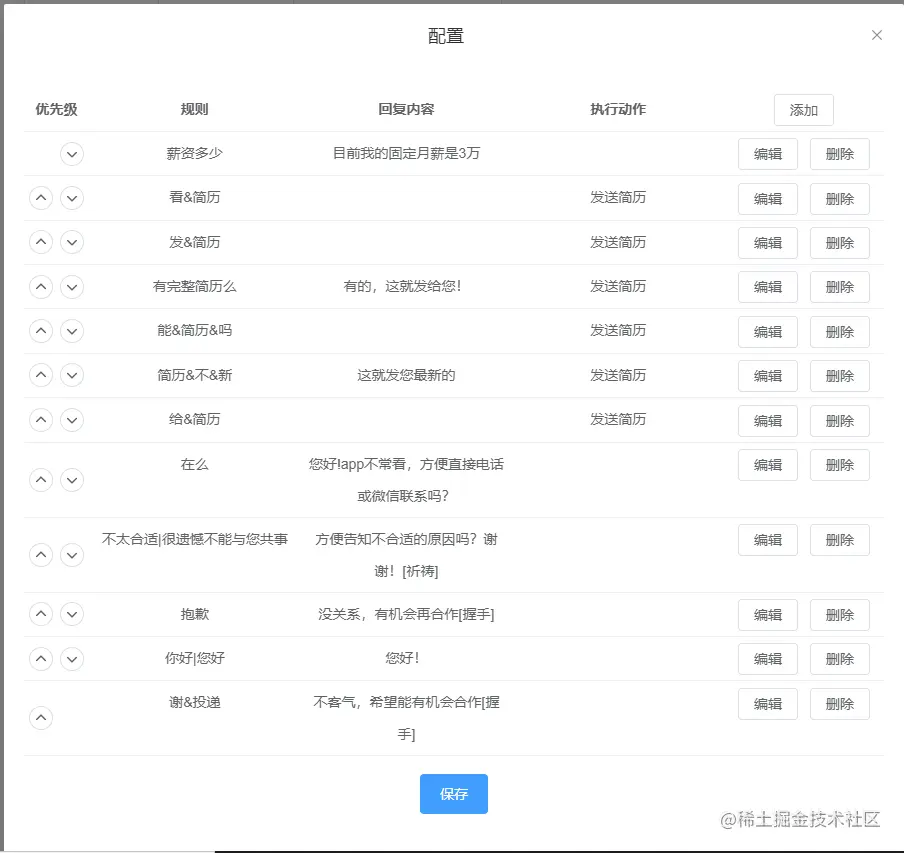Click 添加 to add a rule
The width and height of the screenshot is (904, 853).
[x=804, y=110]
